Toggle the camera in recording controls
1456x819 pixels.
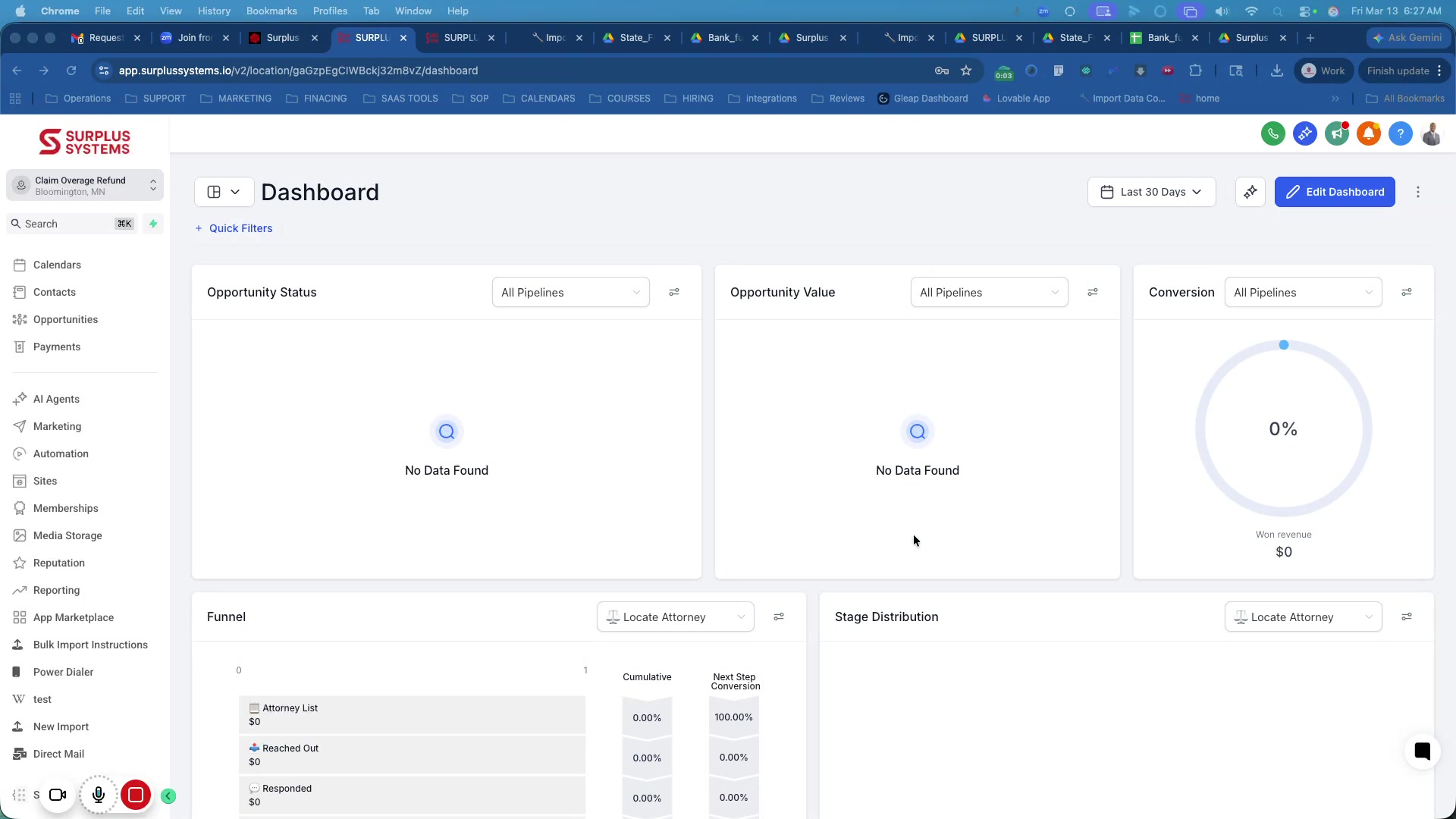[x=58, y=795]
